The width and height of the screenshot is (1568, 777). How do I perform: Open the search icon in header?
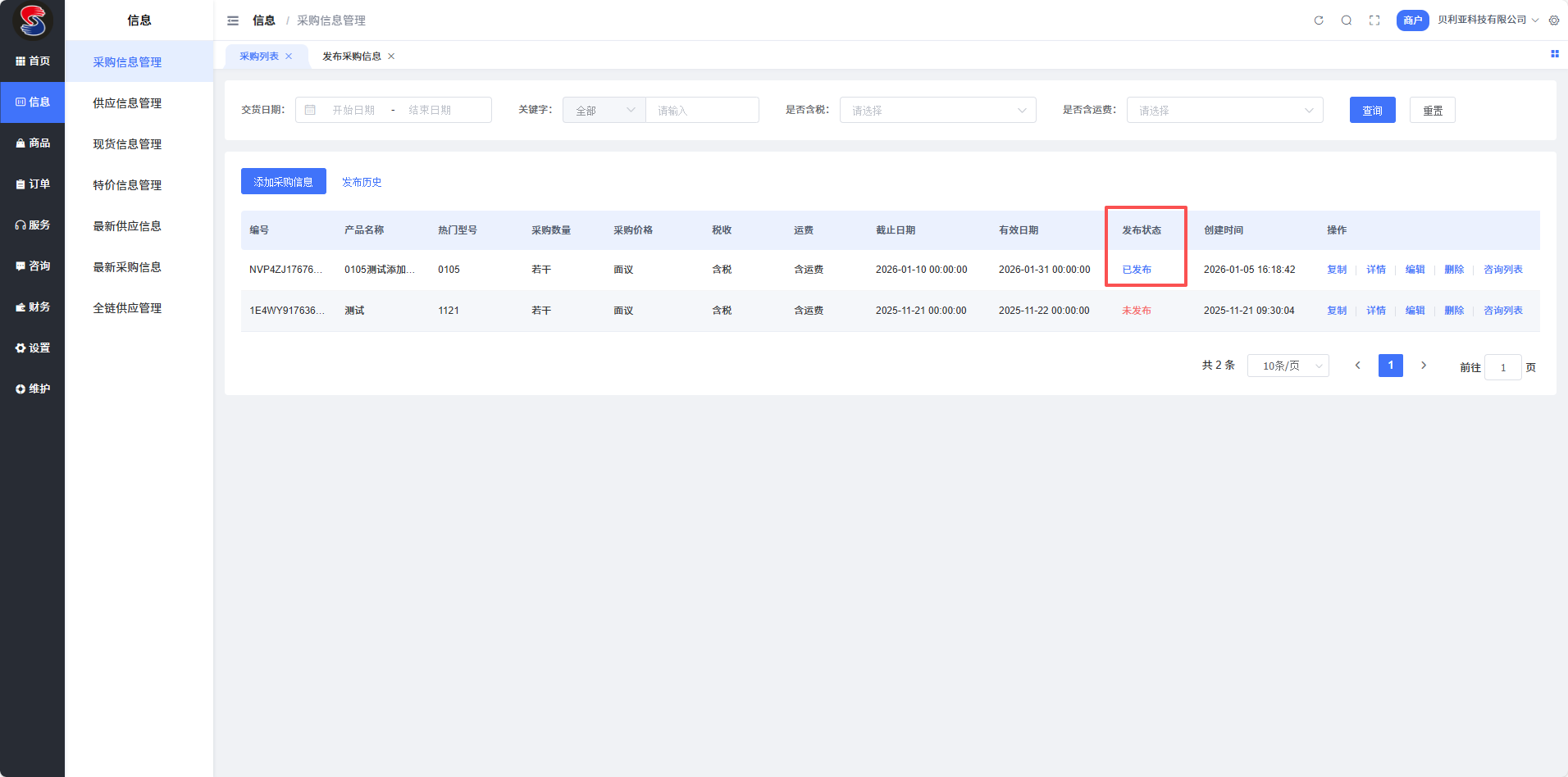[1347, 20]
